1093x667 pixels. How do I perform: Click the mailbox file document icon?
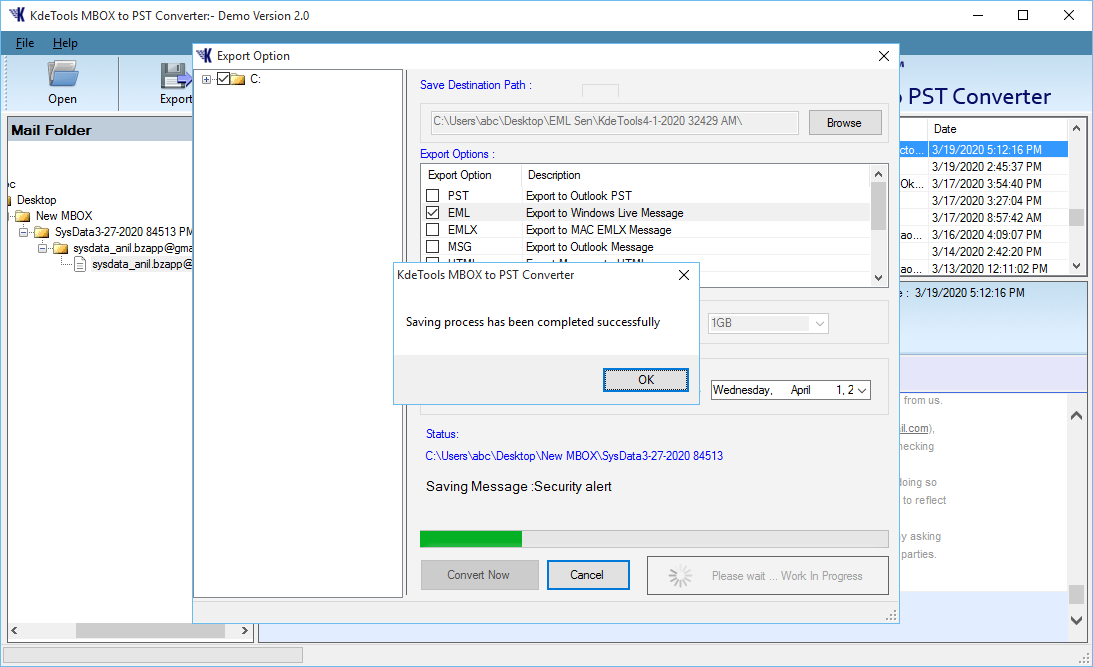80,264
